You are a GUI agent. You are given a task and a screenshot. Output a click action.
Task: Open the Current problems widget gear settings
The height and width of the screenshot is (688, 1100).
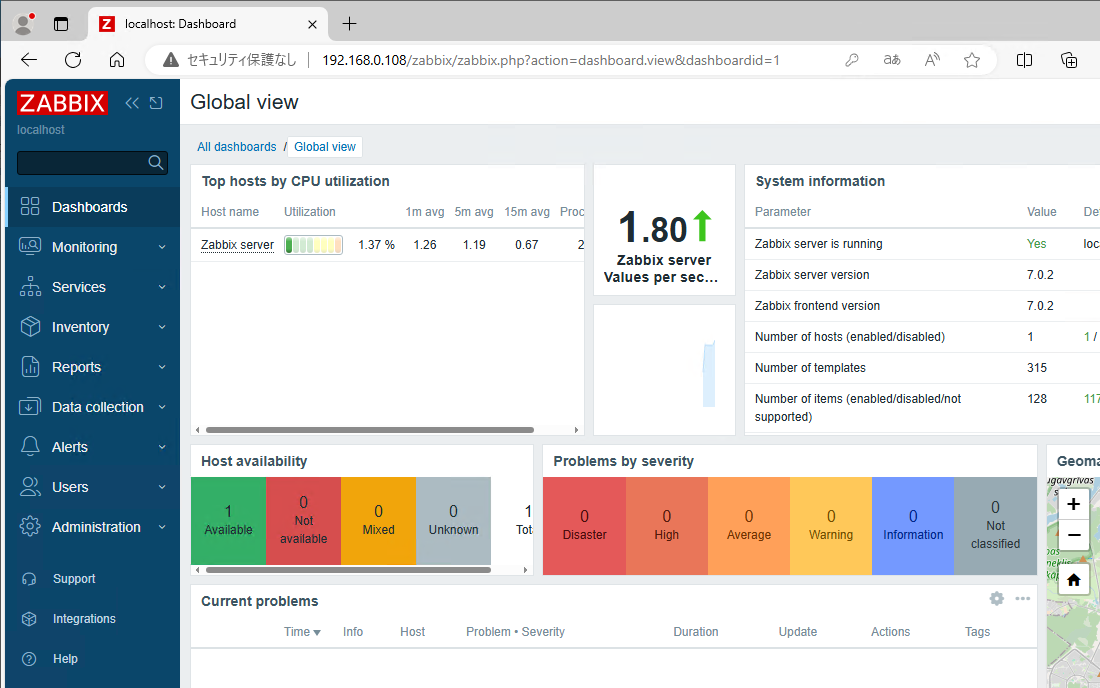996,598
